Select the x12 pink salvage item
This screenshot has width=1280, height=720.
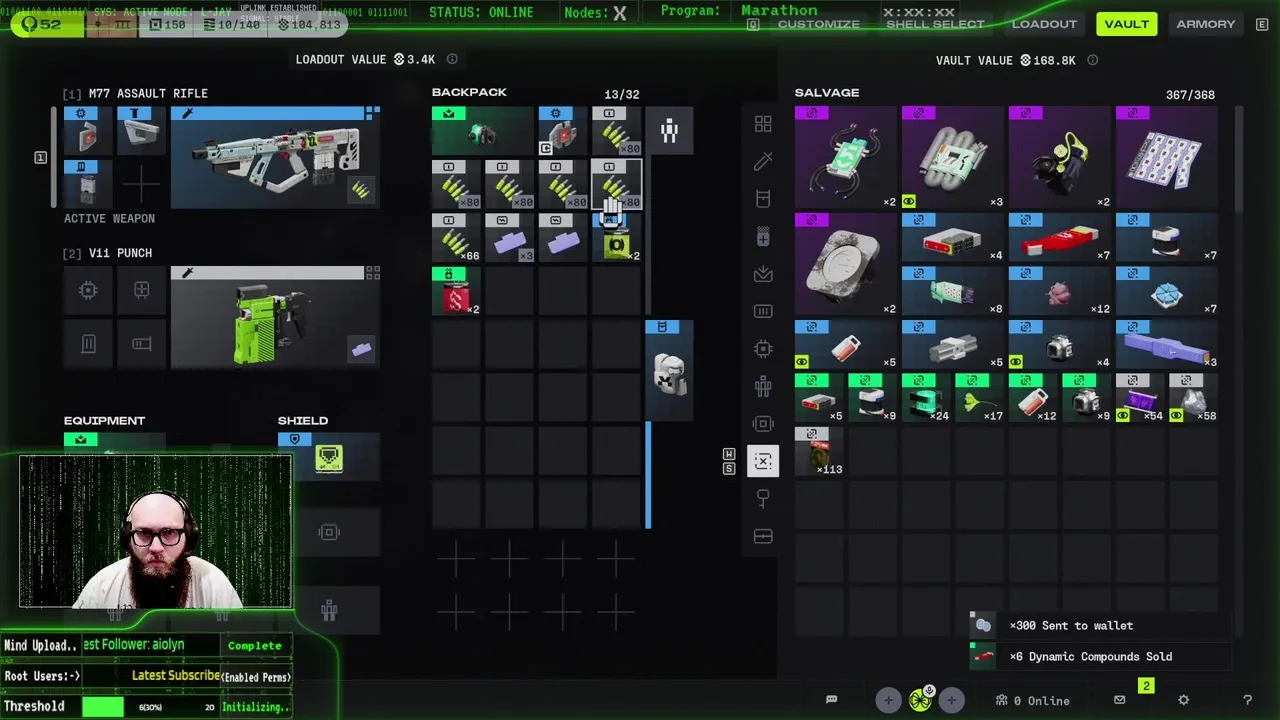tap(1059, 291)
